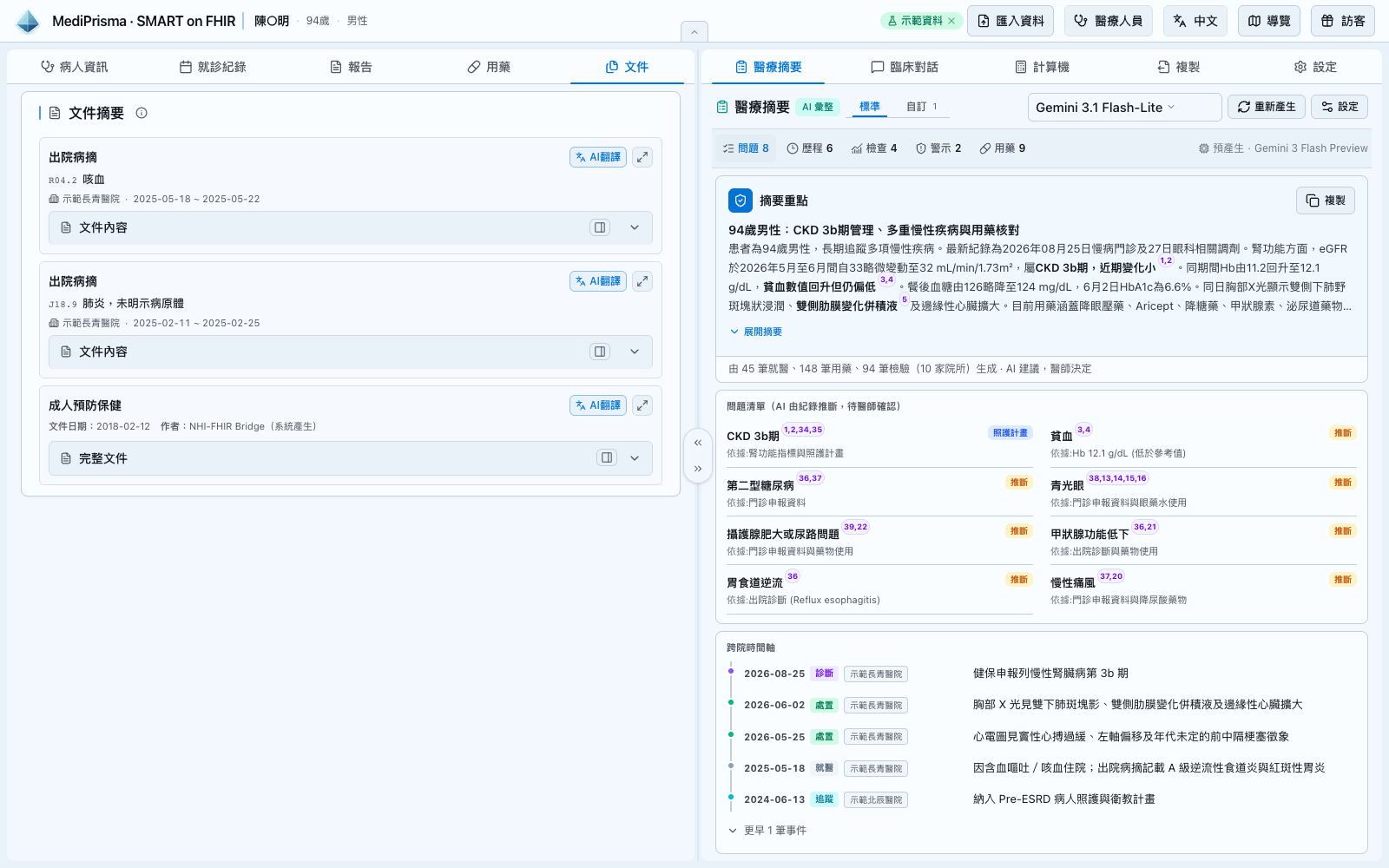This screenshot has width=1389, height=868.
Task: Switch to 病人資訊 tab
Action: point(75,67)
